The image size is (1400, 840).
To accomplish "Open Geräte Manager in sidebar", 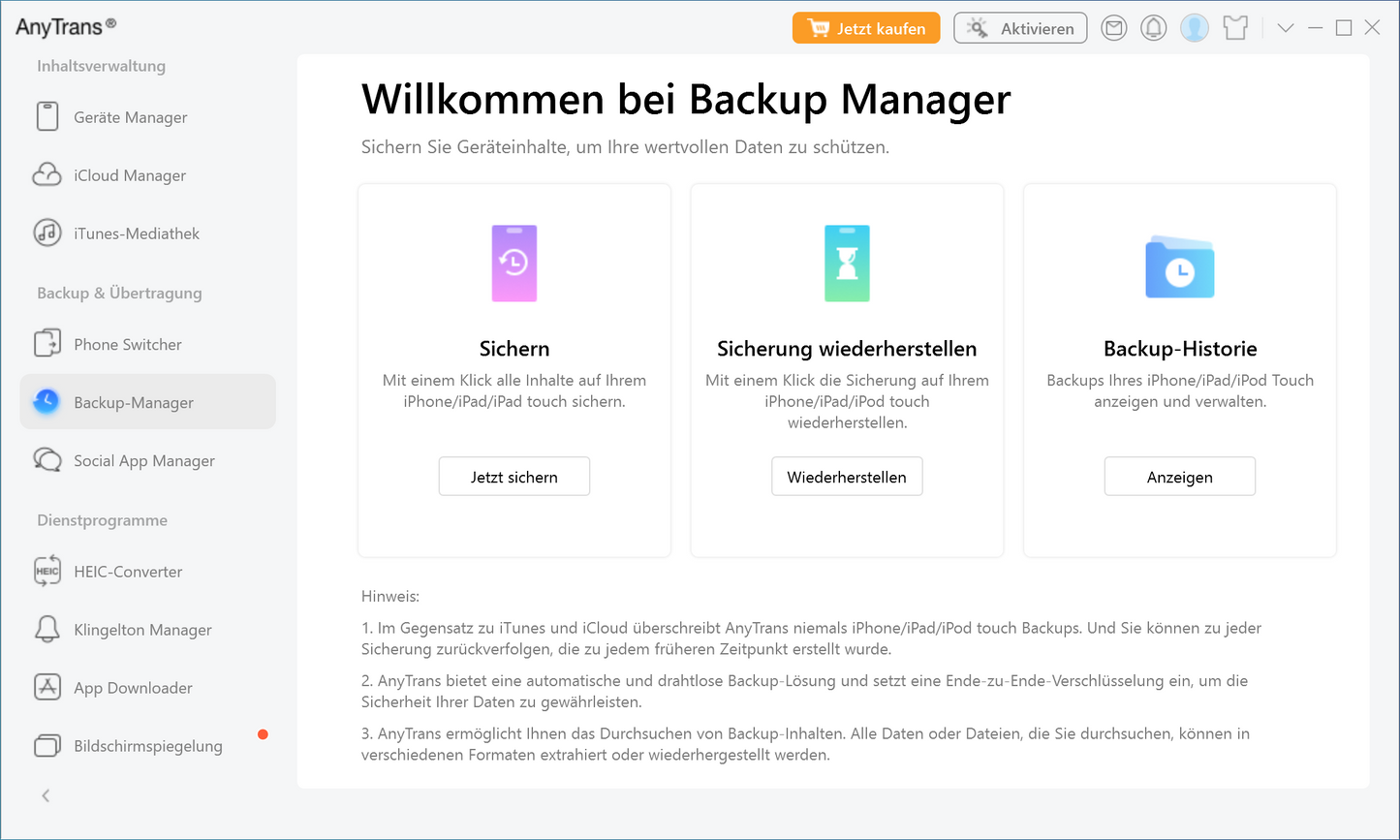I will [x=130, y=117].
